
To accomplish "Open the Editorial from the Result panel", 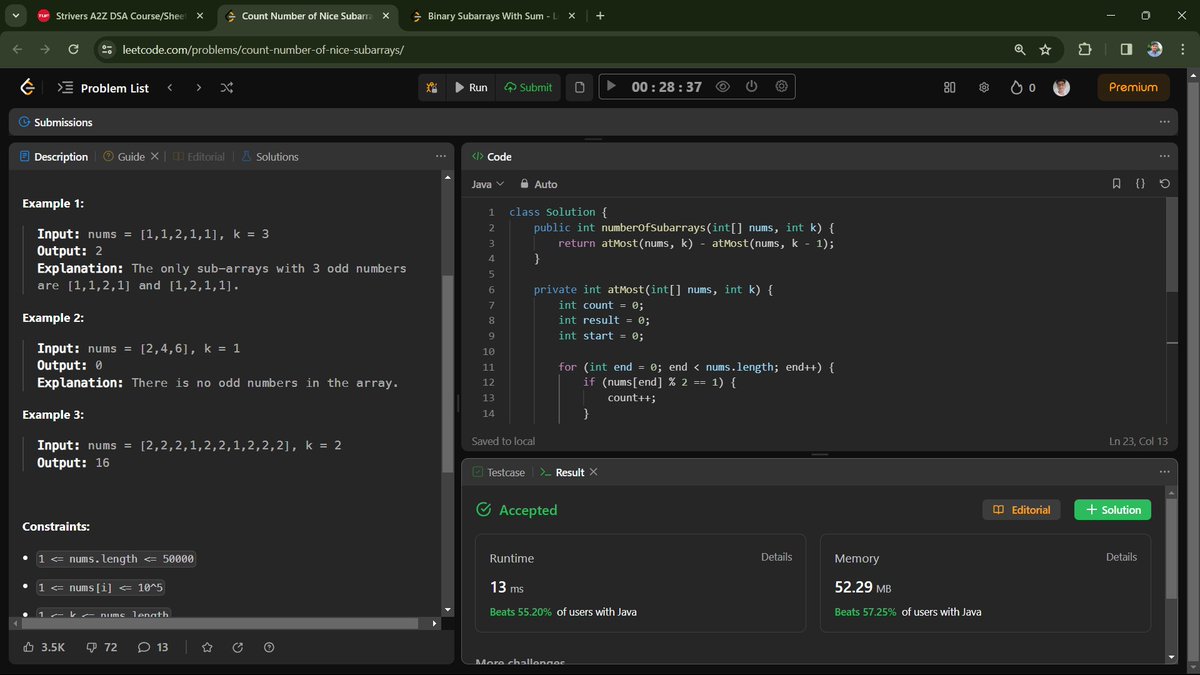I will (x=1021, y=509).
